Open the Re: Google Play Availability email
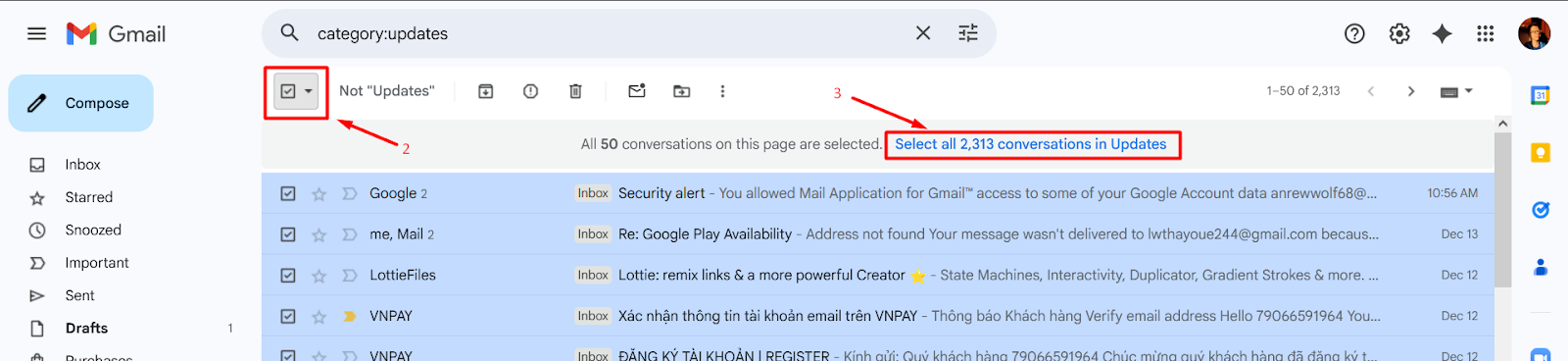This screenshot has height=361, width=1568. coord(705,234)
